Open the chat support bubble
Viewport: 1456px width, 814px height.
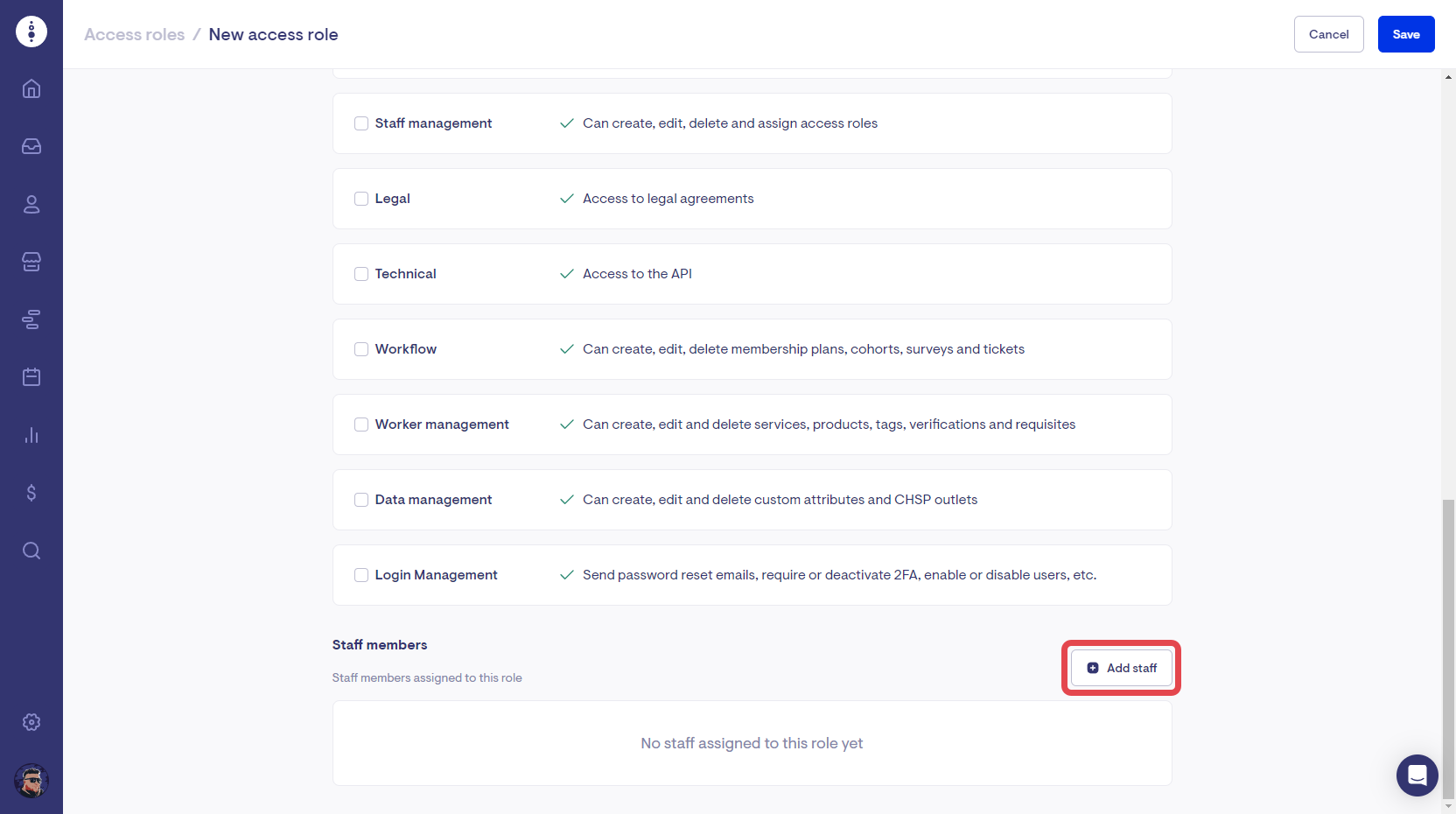(1417, 775)
